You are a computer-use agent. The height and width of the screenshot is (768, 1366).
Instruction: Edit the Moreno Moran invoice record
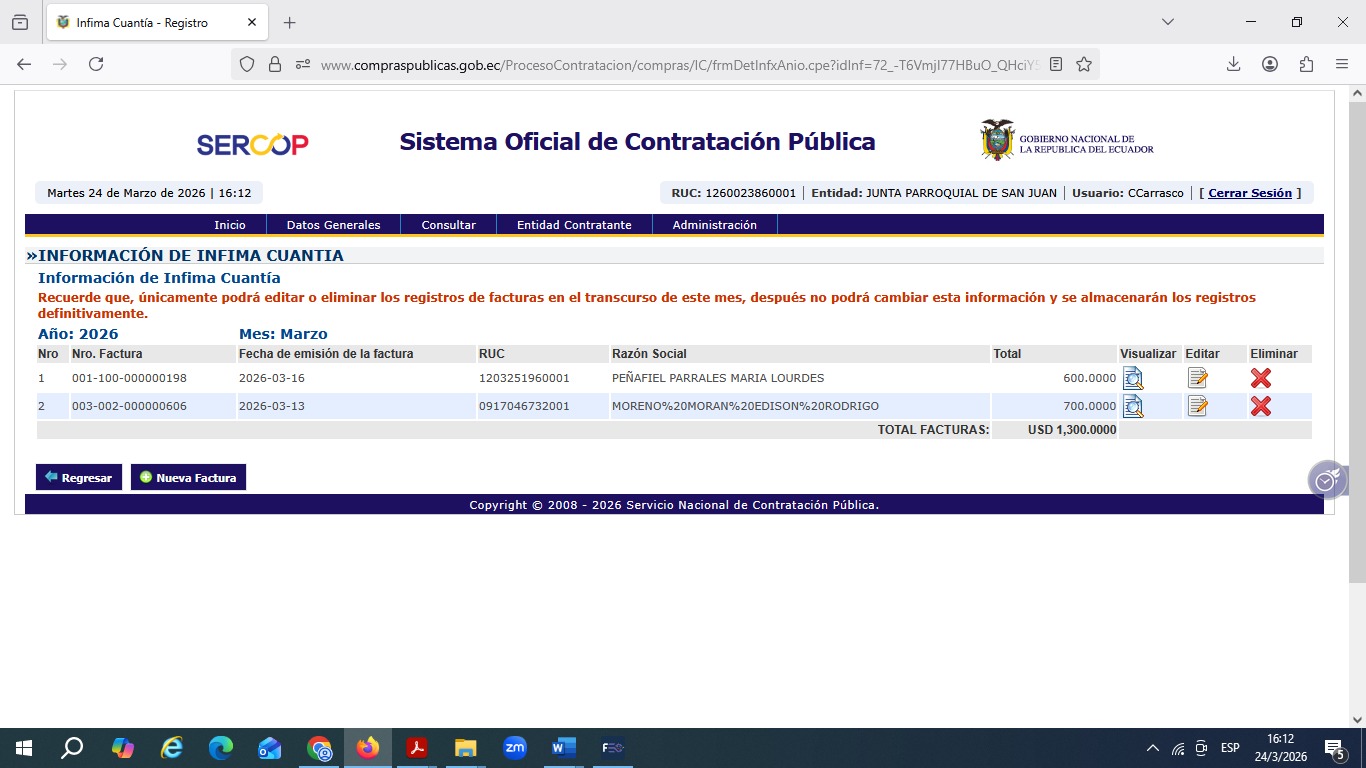click(x=1197, y=406)
